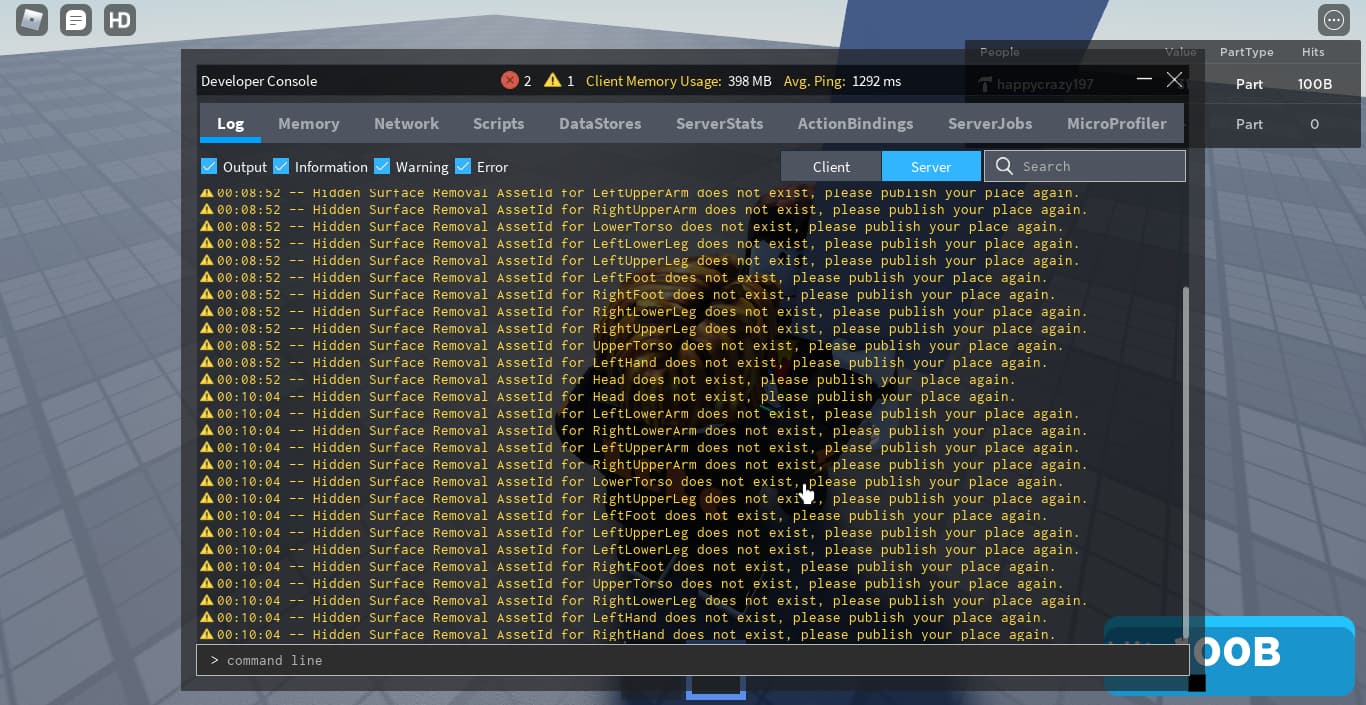Viewport: 1366px width, 705px height.
Task: Click the red error count icon
Action: (x=509, y=81)
